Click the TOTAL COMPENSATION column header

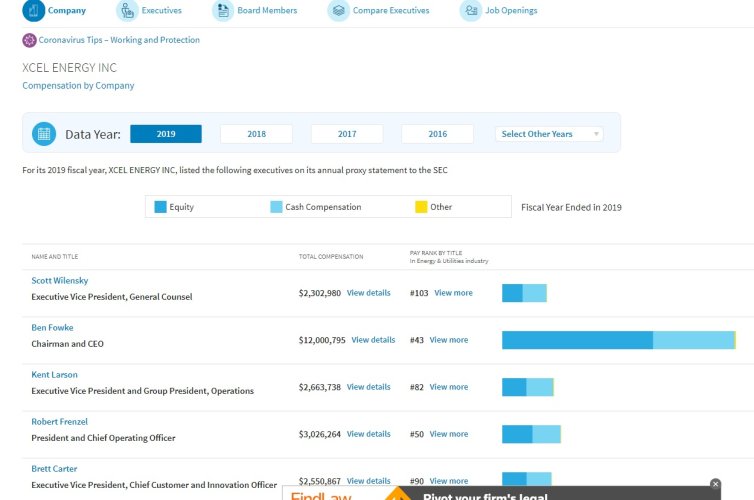pos(331,257)
